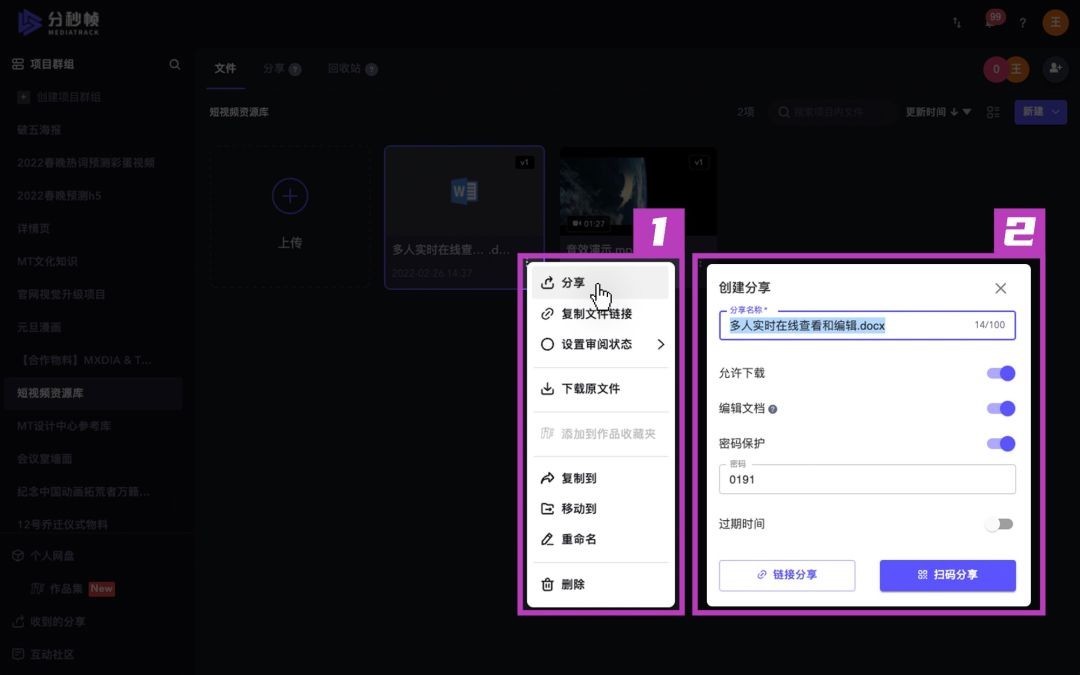Enable the 过期时间 toggle
Screen dimensions: 1080x675
tap(1000, 524)
